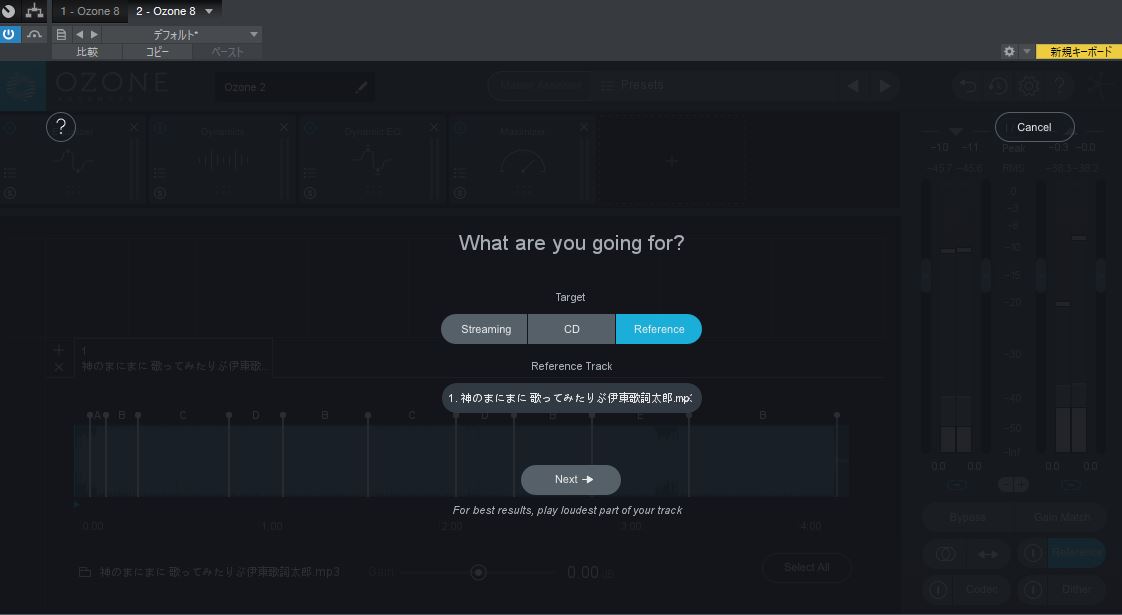Remove the Dynamic EQ module with its X
This screenshot has height=615, width=1122.
click(x=434, y=127)
